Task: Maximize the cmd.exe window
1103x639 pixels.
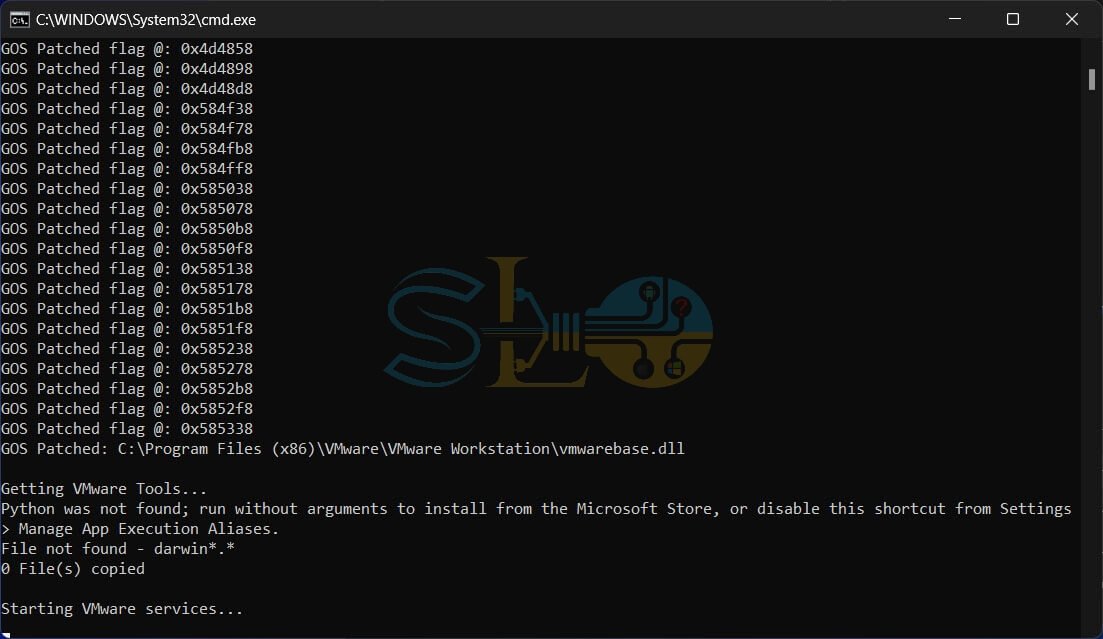Action: tap(1013, 19)
